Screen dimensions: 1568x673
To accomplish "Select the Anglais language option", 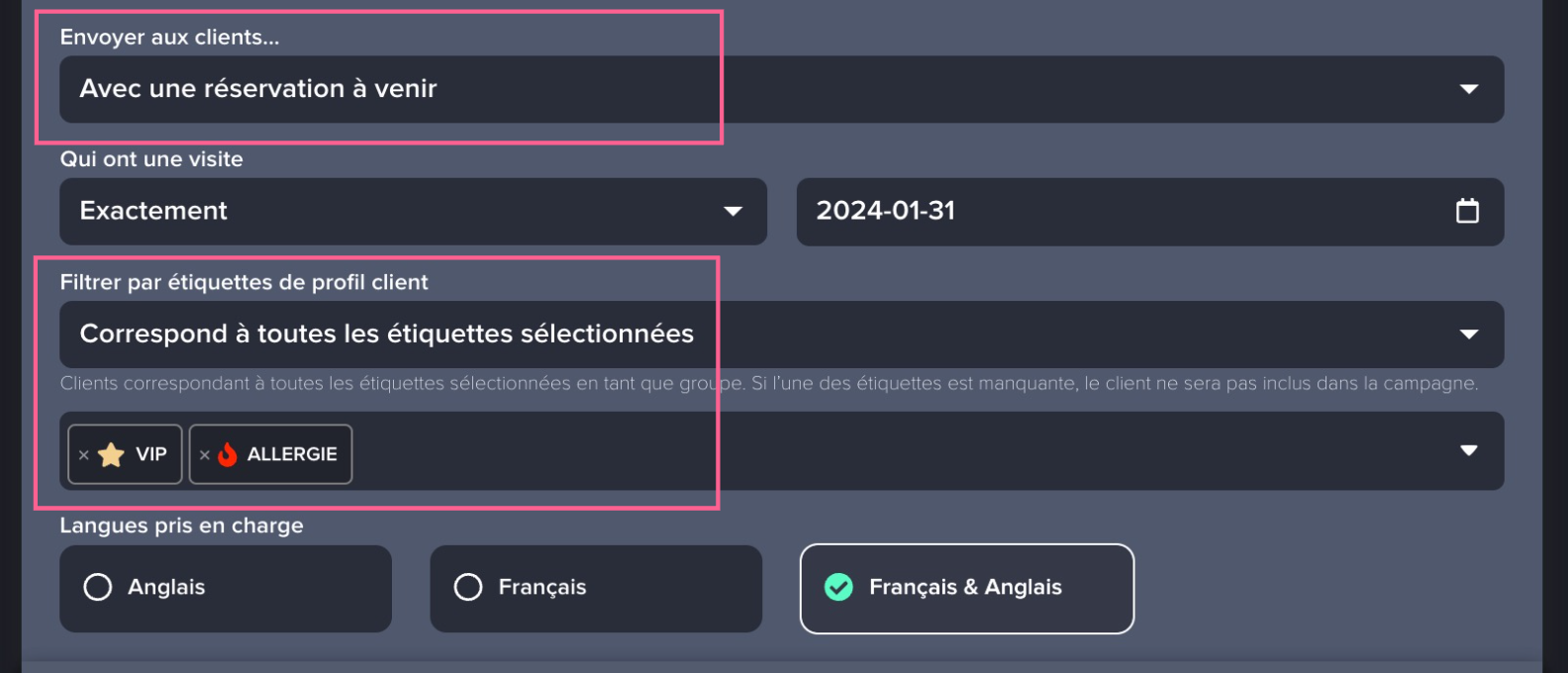I will tap(98, 588).
